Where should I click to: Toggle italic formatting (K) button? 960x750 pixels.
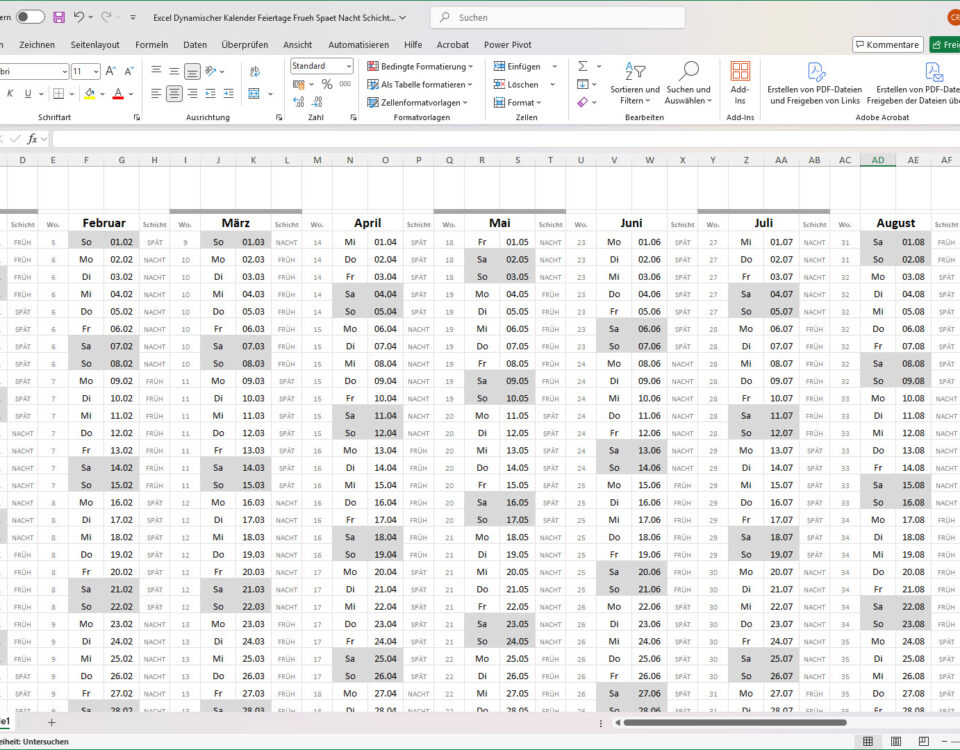[10, 93]
